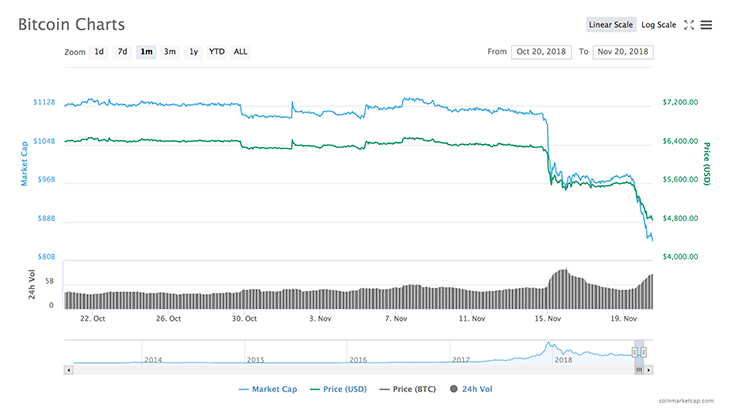Click the 11. Nov date label
The image size is (750, 413).
472,318
